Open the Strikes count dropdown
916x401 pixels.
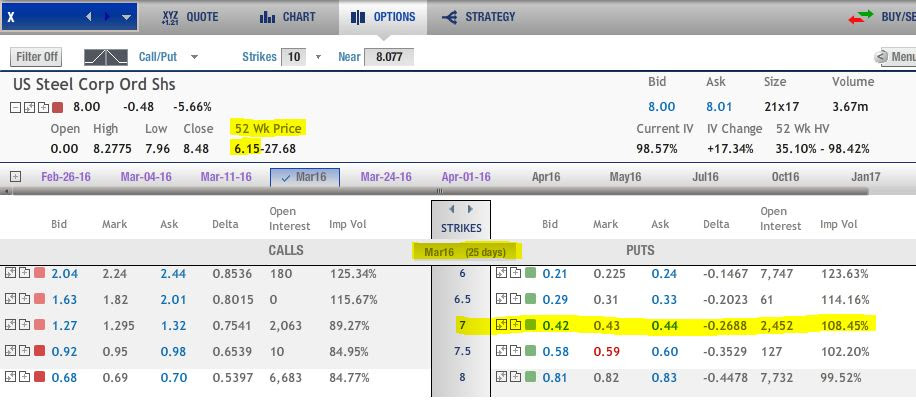[x=318, y=57]
